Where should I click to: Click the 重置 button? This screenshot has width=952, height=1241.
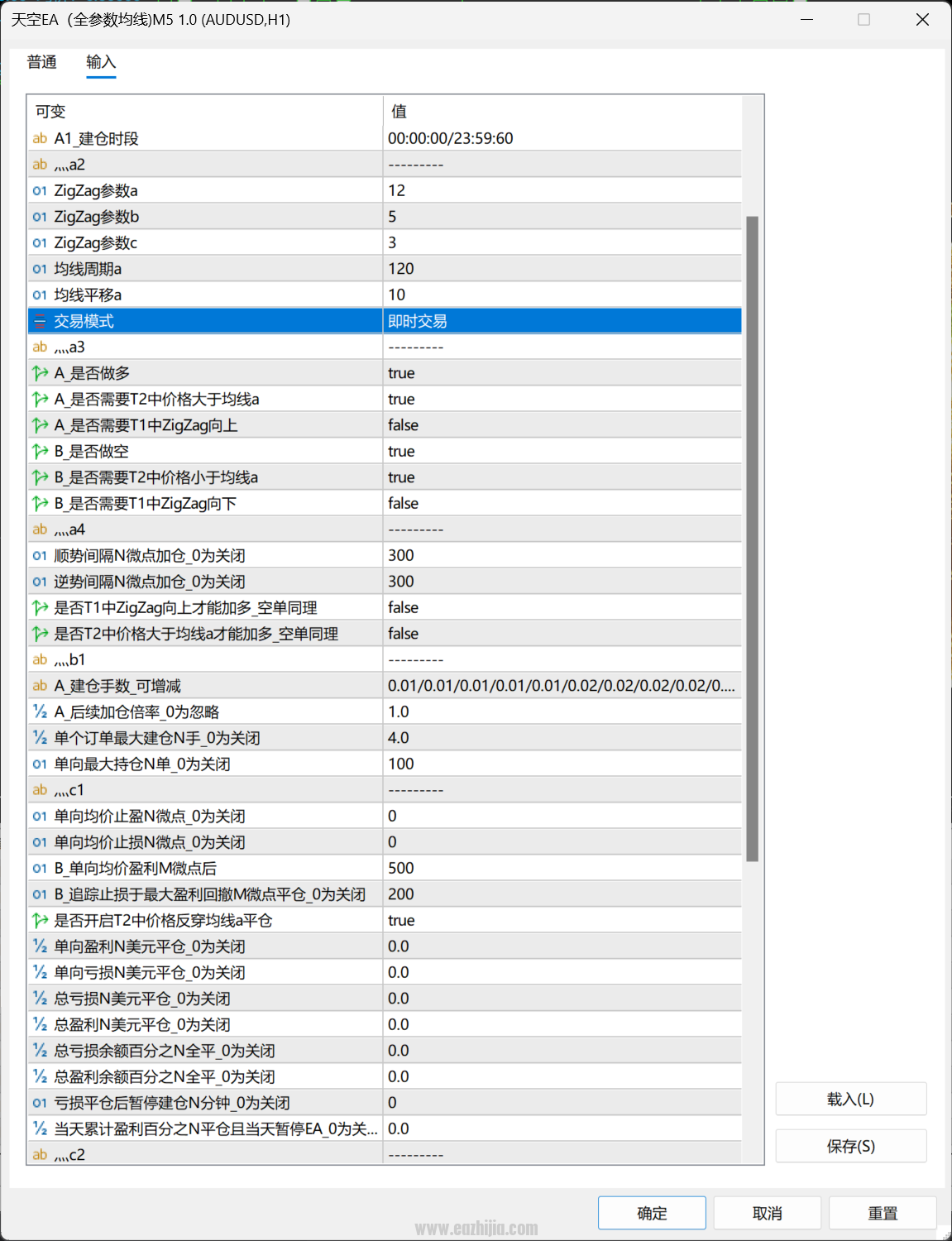[x=883, y=1213]
